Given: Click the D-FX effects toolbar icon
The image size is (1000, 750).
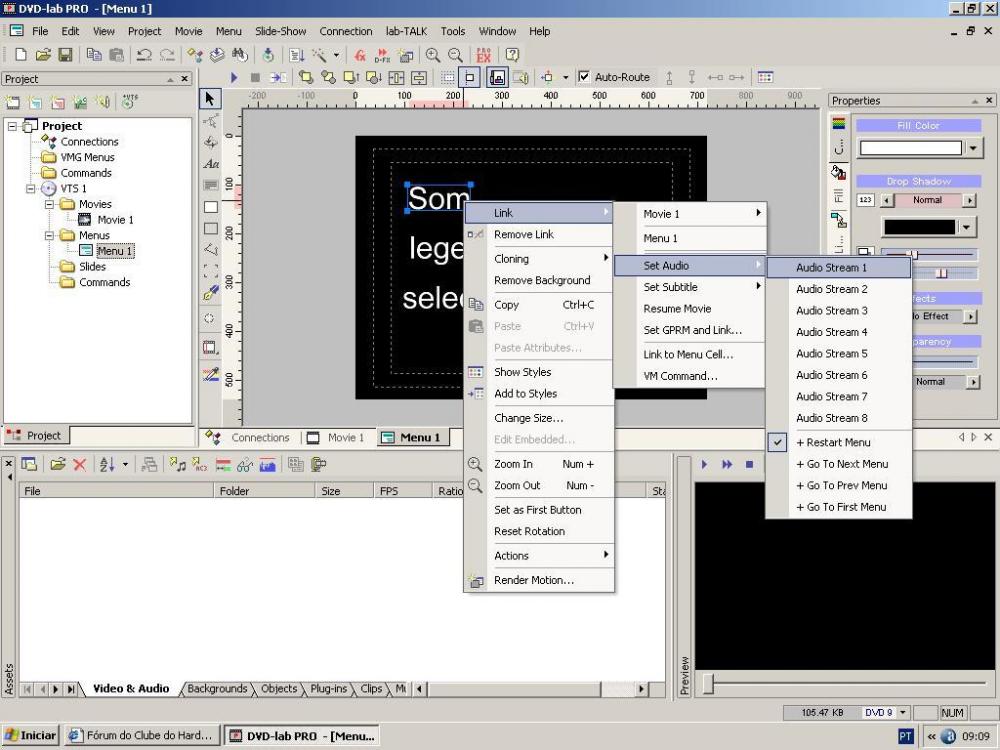Looking at the screenshot, I should click(x=382, y=56).
